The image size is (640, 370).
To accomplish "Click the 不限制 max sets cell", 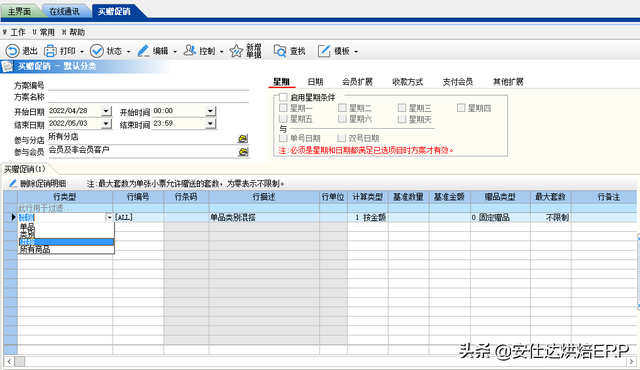I will pyautogui.click(x=551, y=217).
